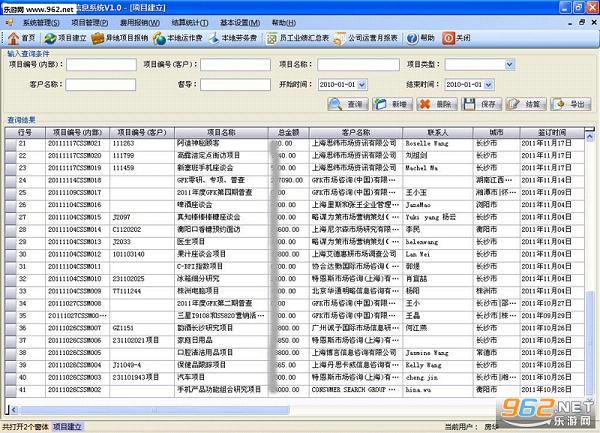This screenshot has height=433, width=600.
Task: Sort by 城市 column header
Action: (x=496, y=133)
